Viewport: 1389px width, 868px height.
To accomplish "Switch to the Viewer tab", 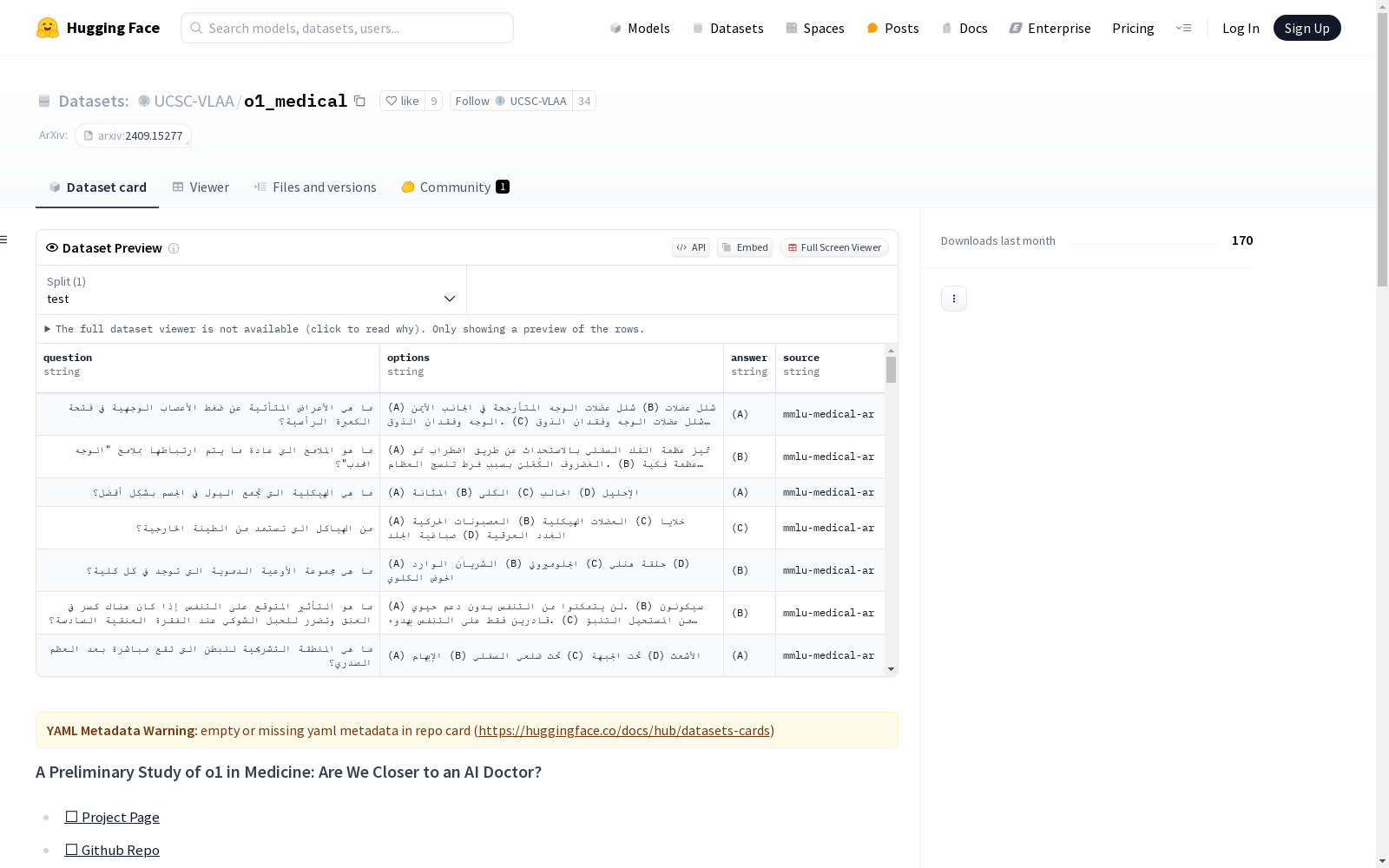I will 201,187.
